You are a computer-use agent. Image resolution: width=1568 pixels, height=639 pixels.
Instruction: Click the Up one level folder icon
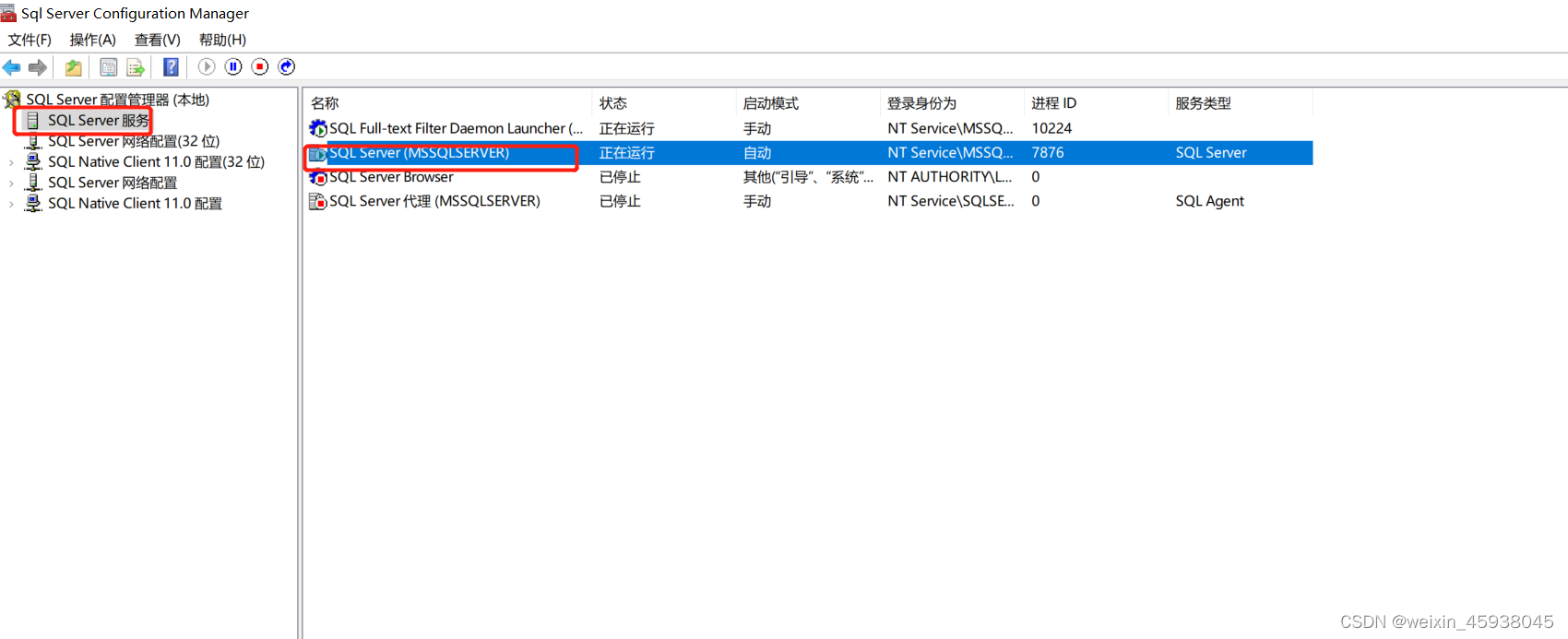pyautogui.click(x=73, y=67)
